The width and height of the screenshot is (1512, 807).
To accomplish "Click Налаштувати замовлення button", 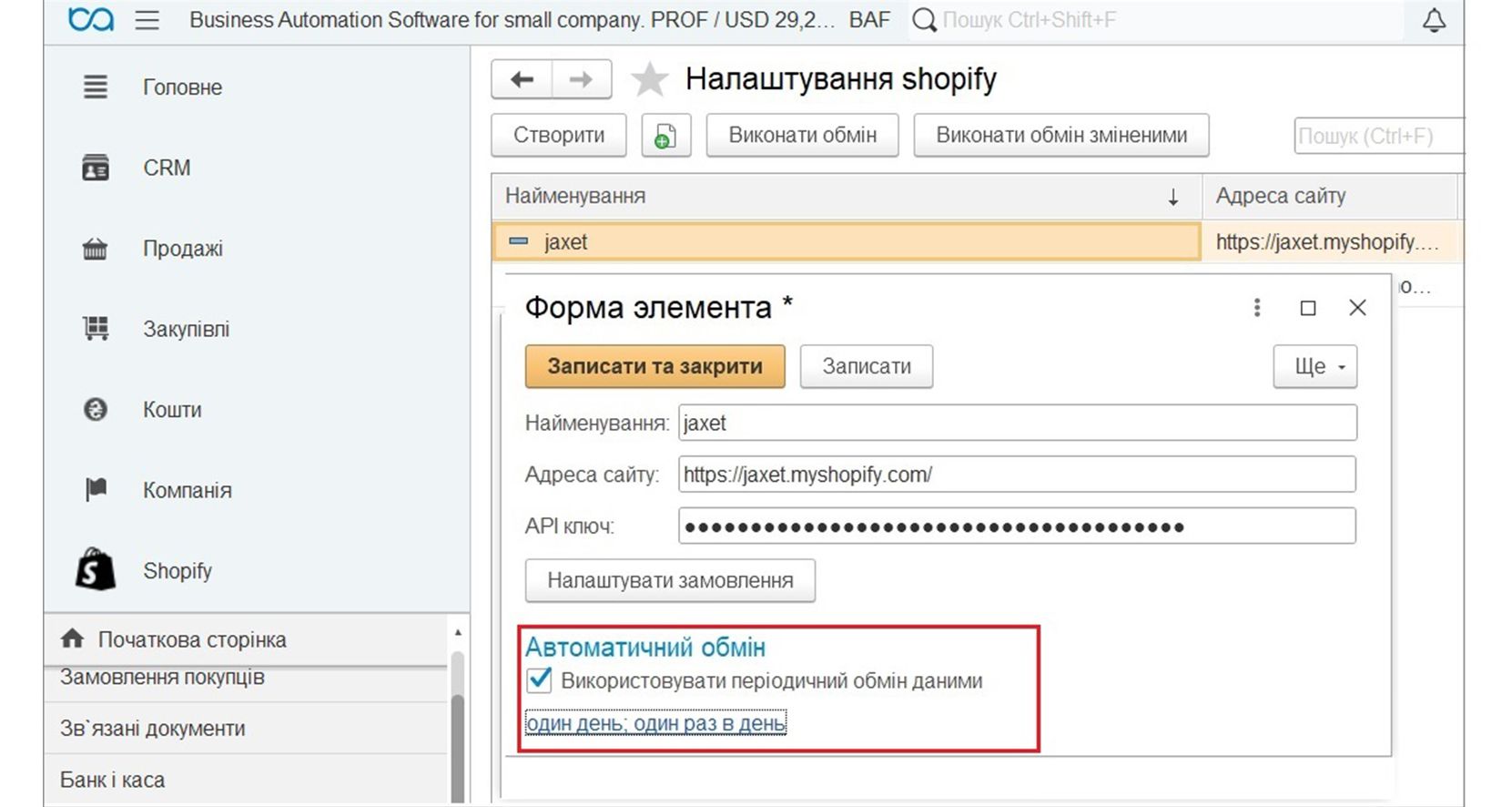I will point(670,581).
